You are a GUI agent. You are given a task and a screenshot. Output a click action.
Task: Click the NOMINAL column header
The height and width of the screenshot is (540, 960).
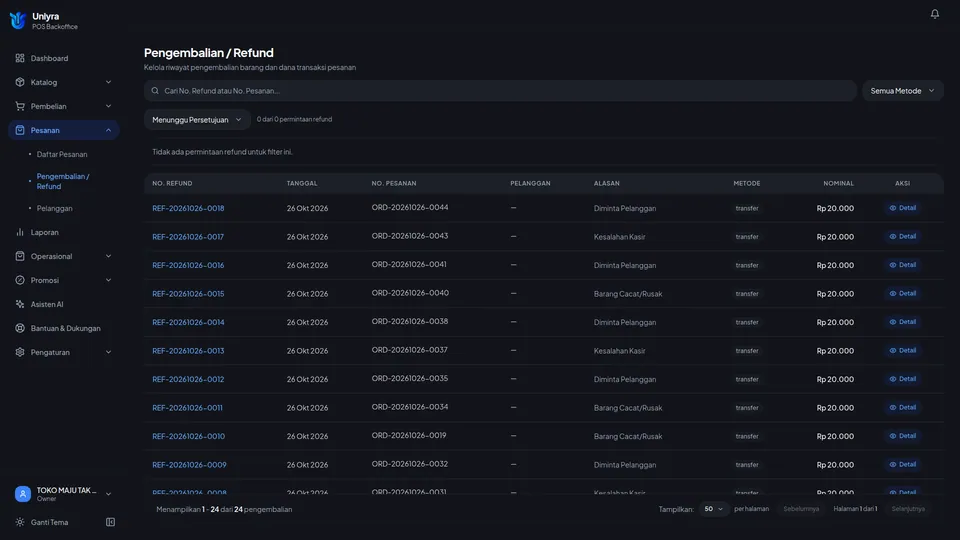[x=838, y=183]
